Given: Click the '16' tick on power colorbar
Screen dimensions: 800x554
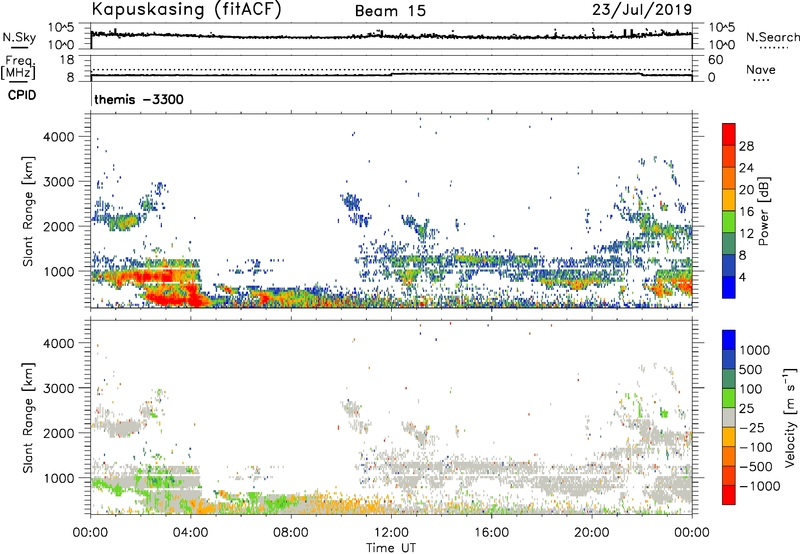Looking at the screenshot, I should (x=746, y=211).
